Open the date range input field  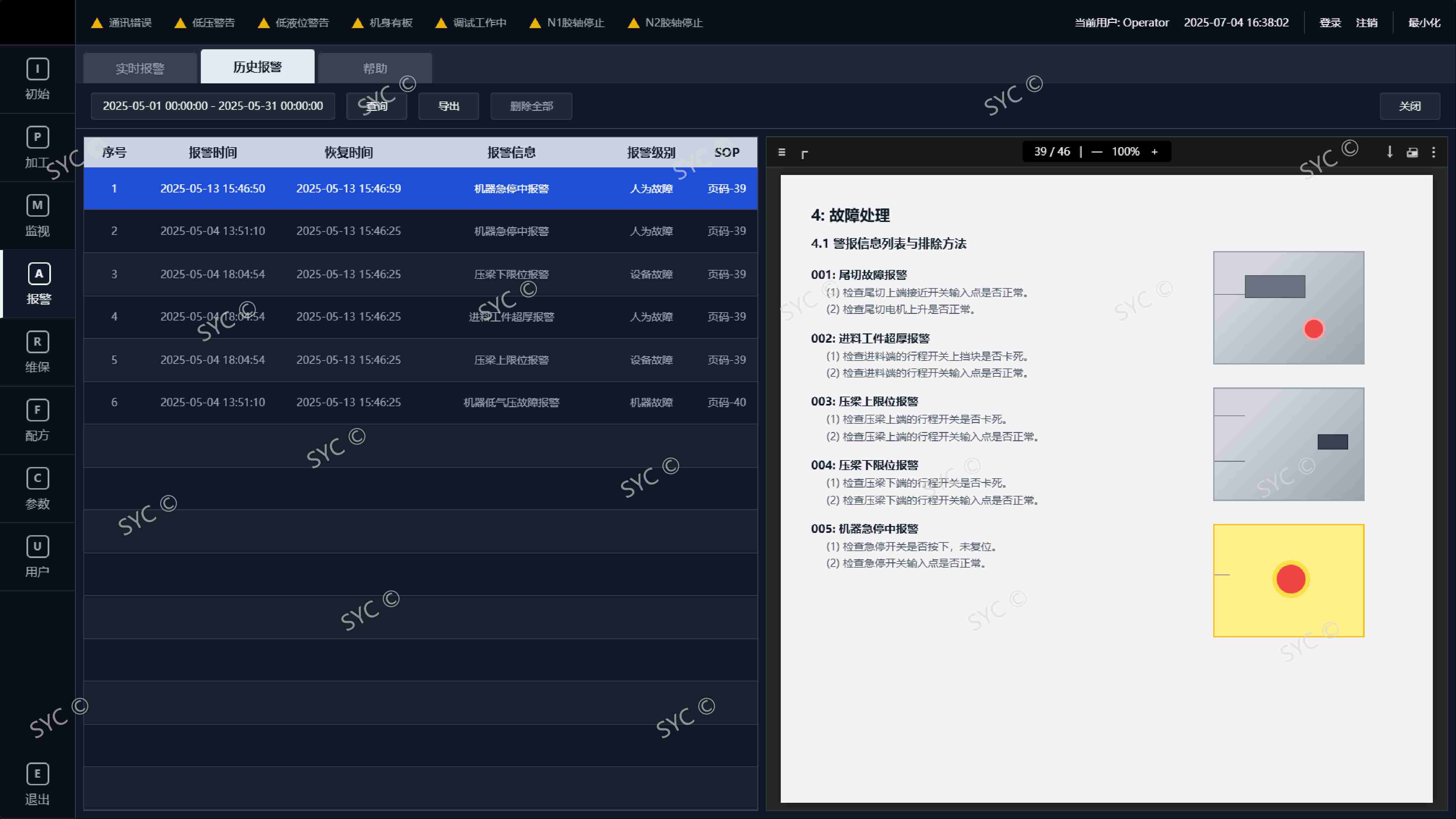click(x=213, y=106)
